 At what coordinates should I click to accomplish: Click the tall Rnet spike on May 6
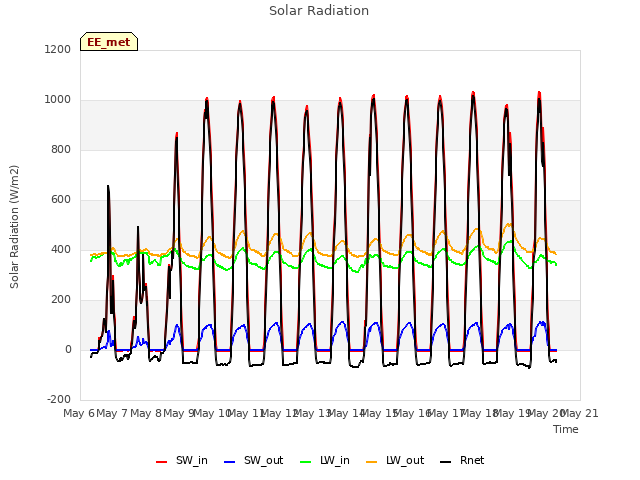pyautogui.click(x=108, y=186)
